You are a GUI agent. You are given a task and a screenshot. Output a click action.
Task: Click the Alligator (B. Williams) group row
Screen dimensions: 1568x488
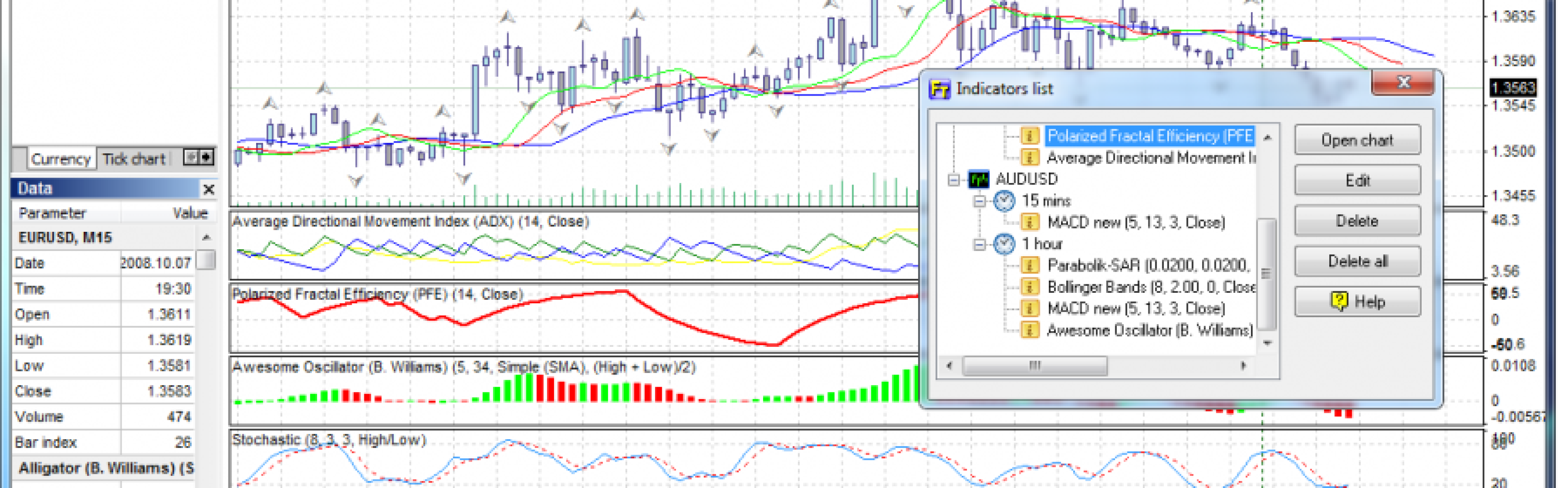coord(104,468)
